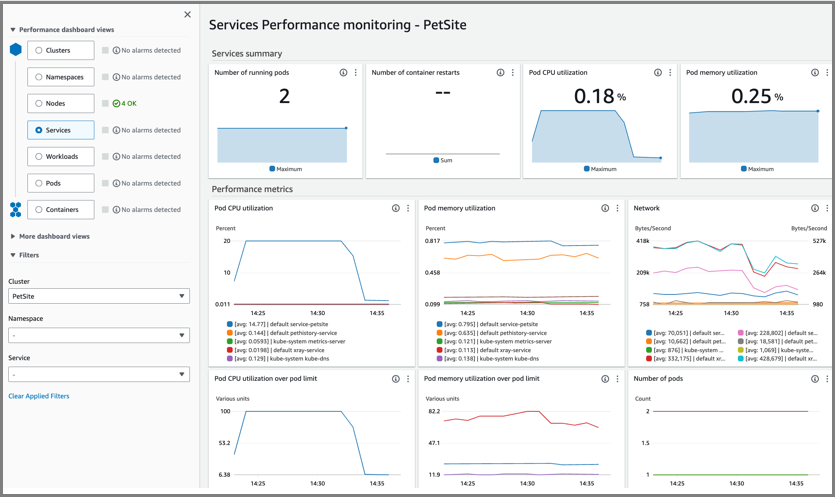Open info for summary Pod memory utilization
Image resolution: width=835 pixels, height=497 pixels.
tap(815, 72)
